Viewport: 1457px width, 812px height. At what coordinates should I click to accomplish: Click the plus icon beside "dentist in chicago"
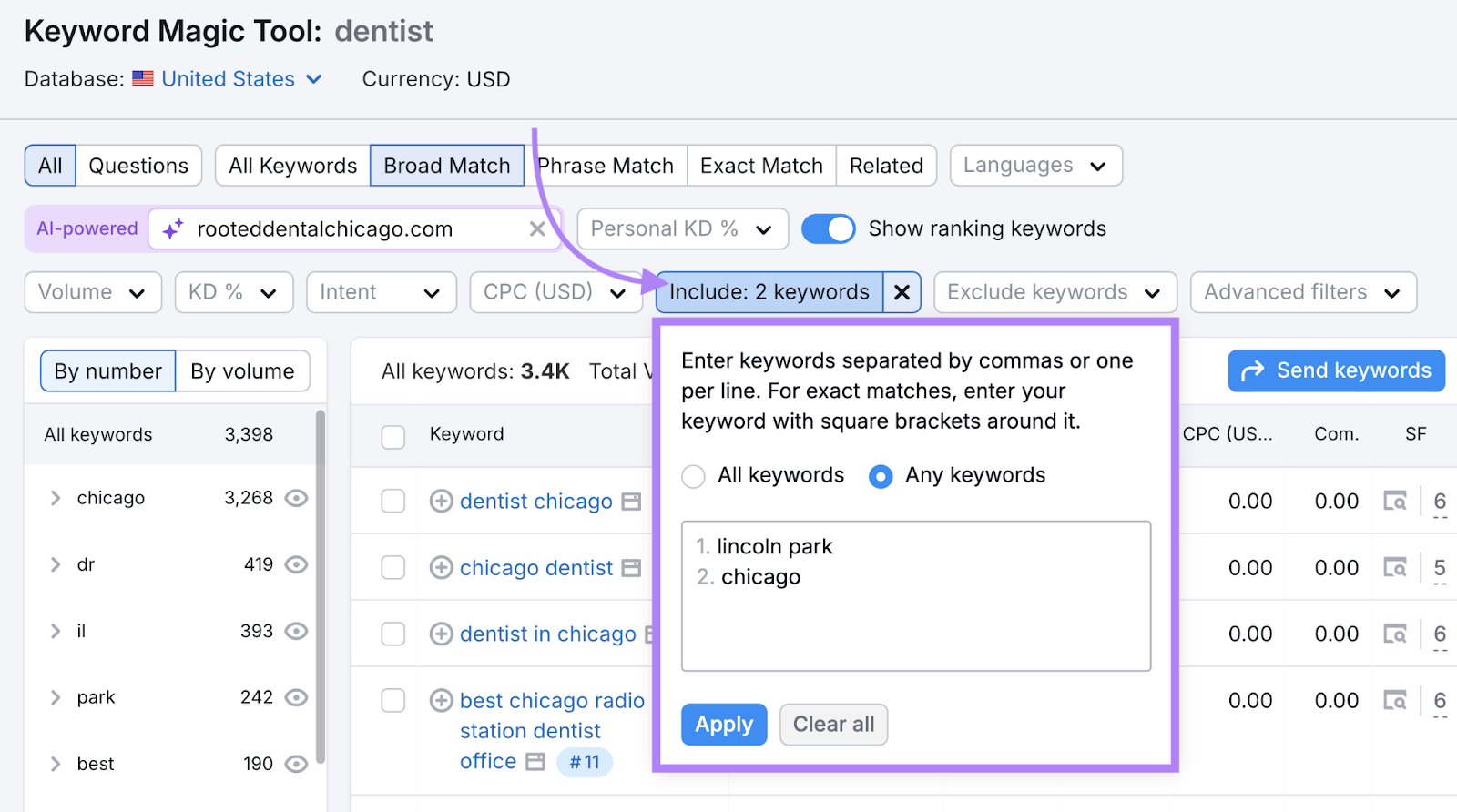pyautogui.click(x=441, y=634)
